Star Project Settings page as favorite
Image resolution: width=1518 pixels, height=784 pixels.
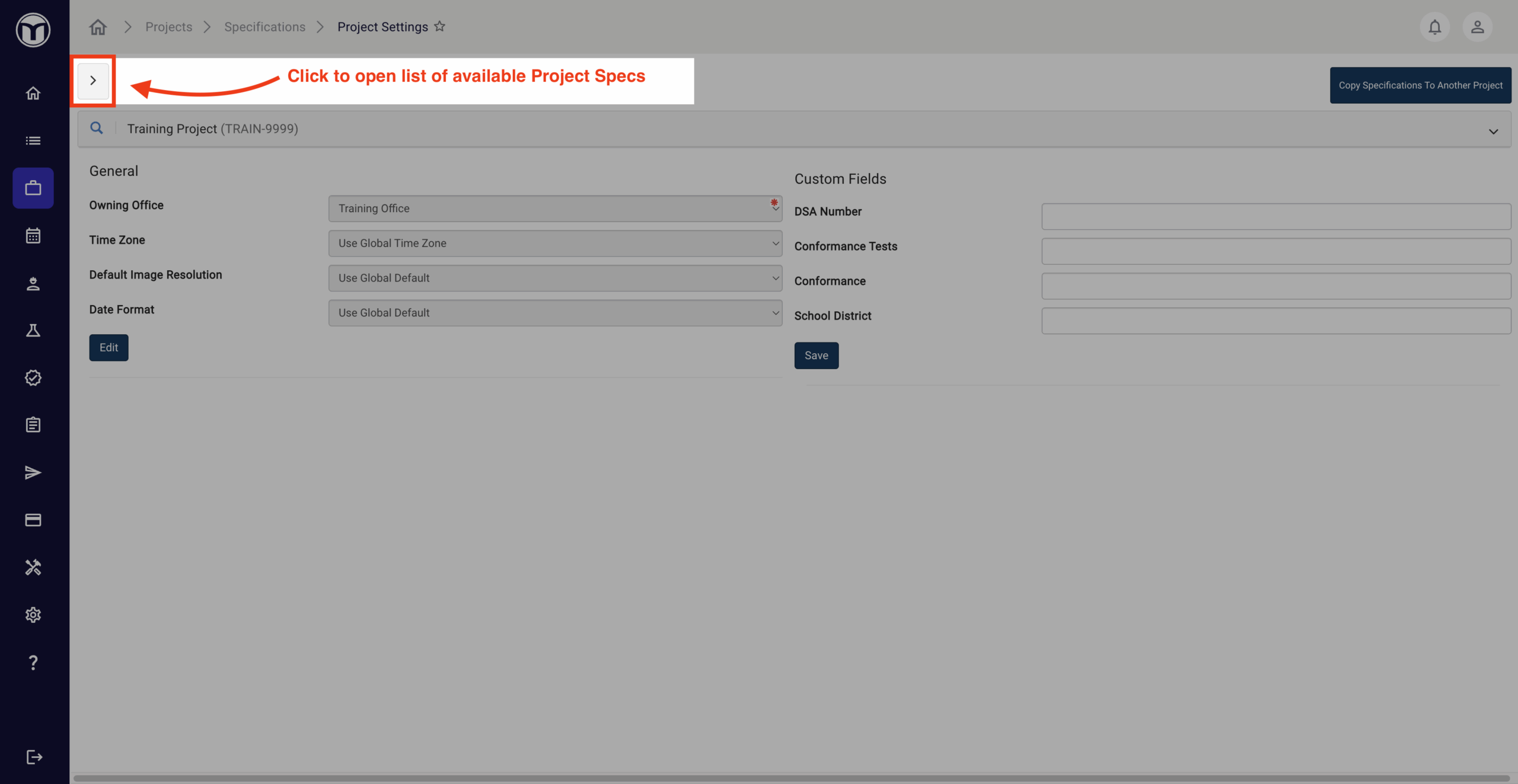(439, 26)
